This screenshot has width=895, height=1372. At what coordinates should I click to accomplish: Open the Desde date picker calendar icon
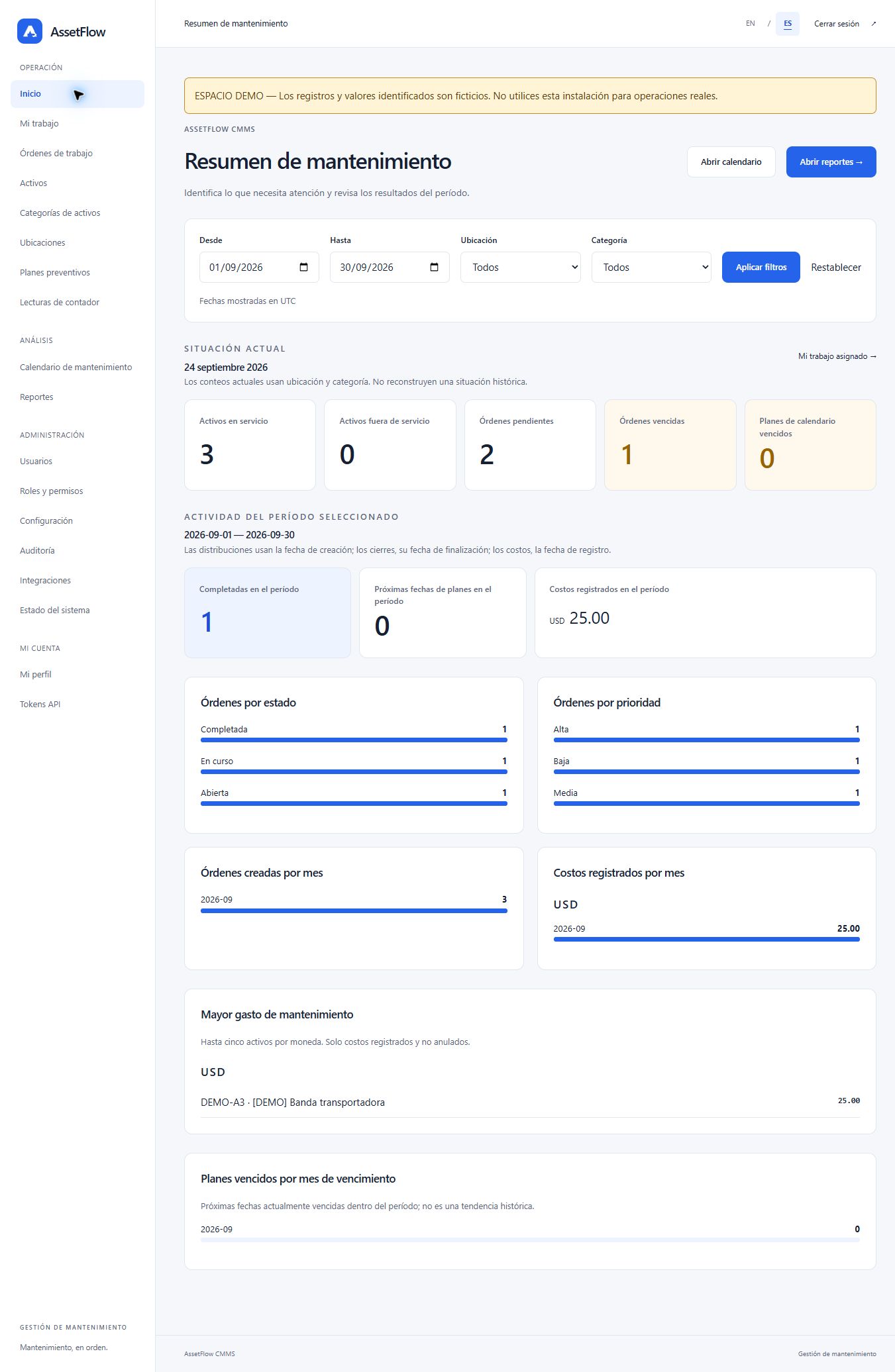click(x=303, y=268)
